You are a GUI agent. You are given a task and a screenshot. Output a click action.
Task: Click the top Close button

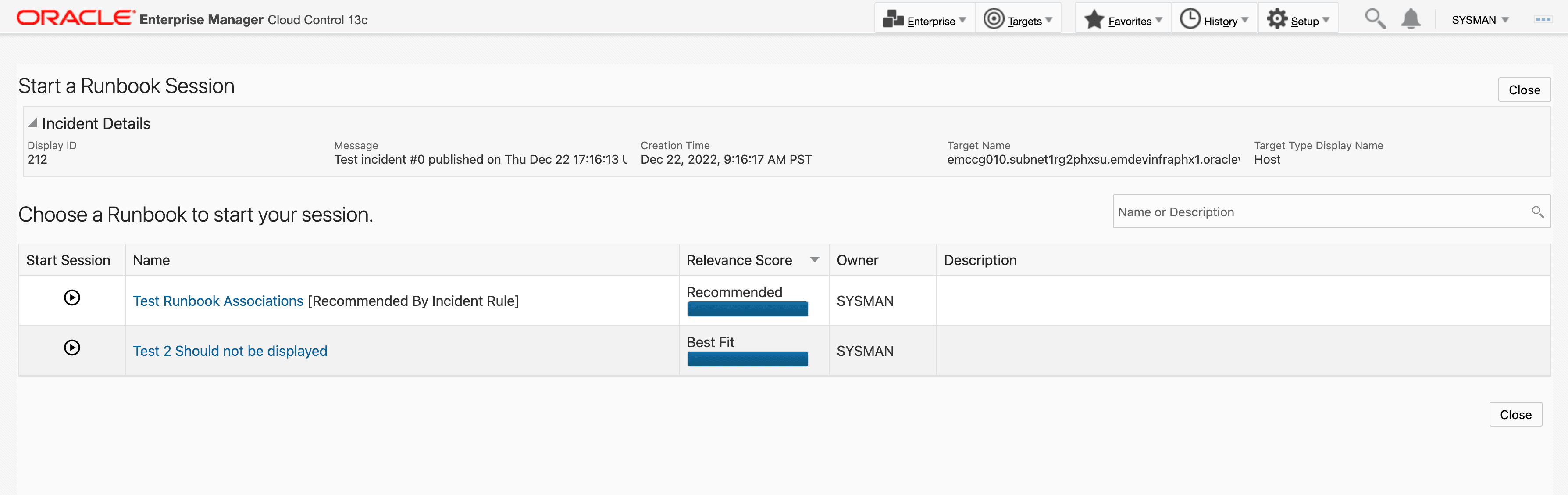[x=1524, y=90]
